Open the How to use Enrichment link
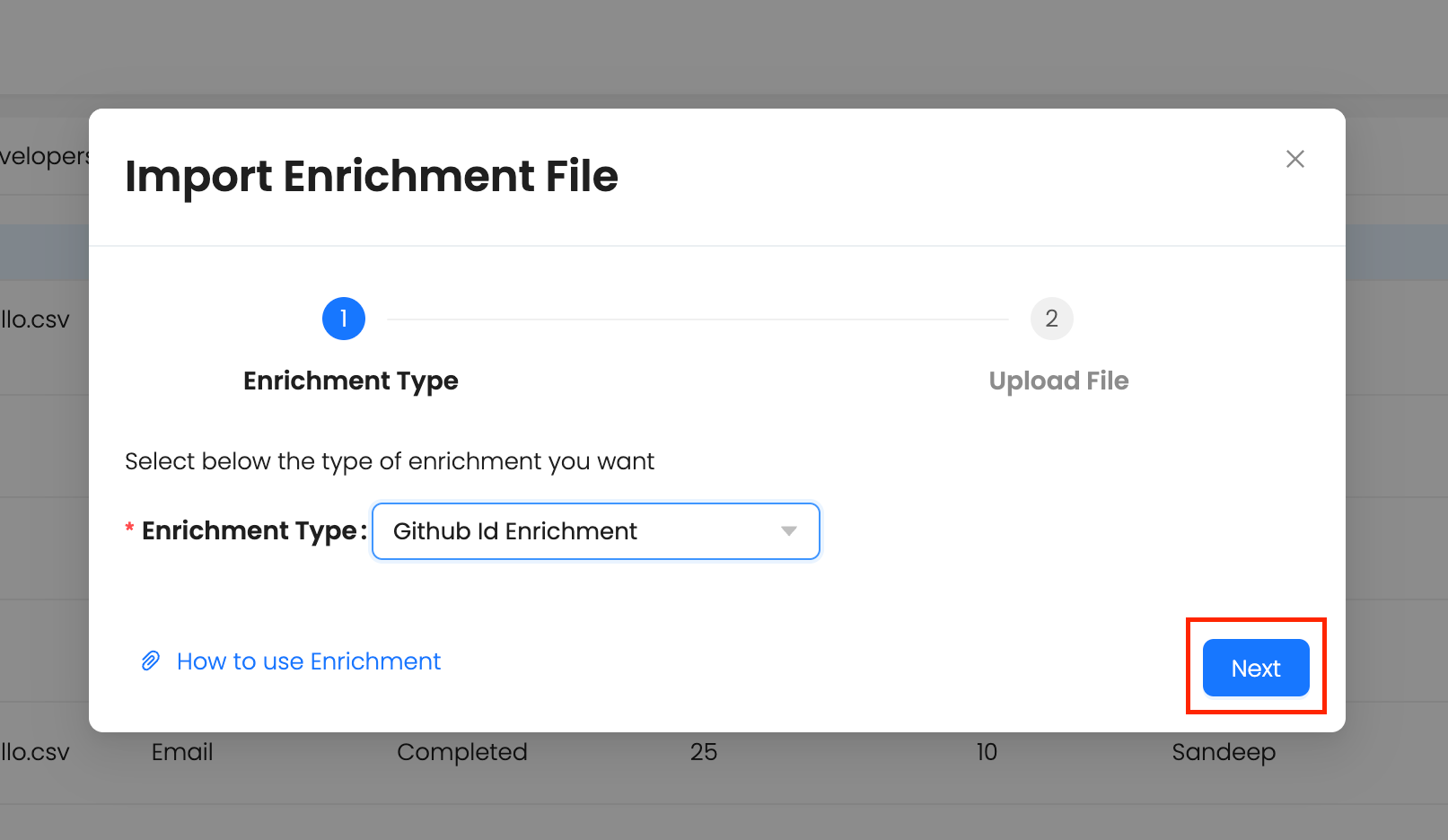Image resolution: width=1448 pixels, height=840 pixels. pyautogui.click(x=308, y=661)
